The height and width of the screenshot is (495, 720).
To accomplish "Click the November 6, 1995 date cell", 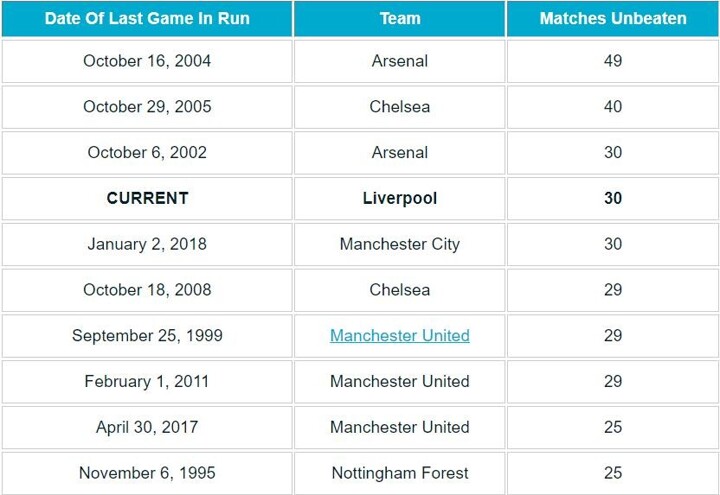I will [147, 473].
